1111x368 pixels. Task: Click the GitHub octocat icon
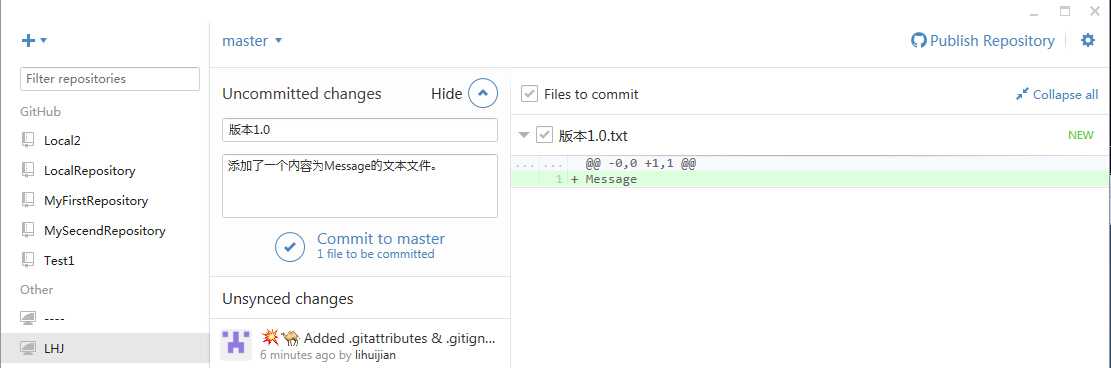click(918, 40)
